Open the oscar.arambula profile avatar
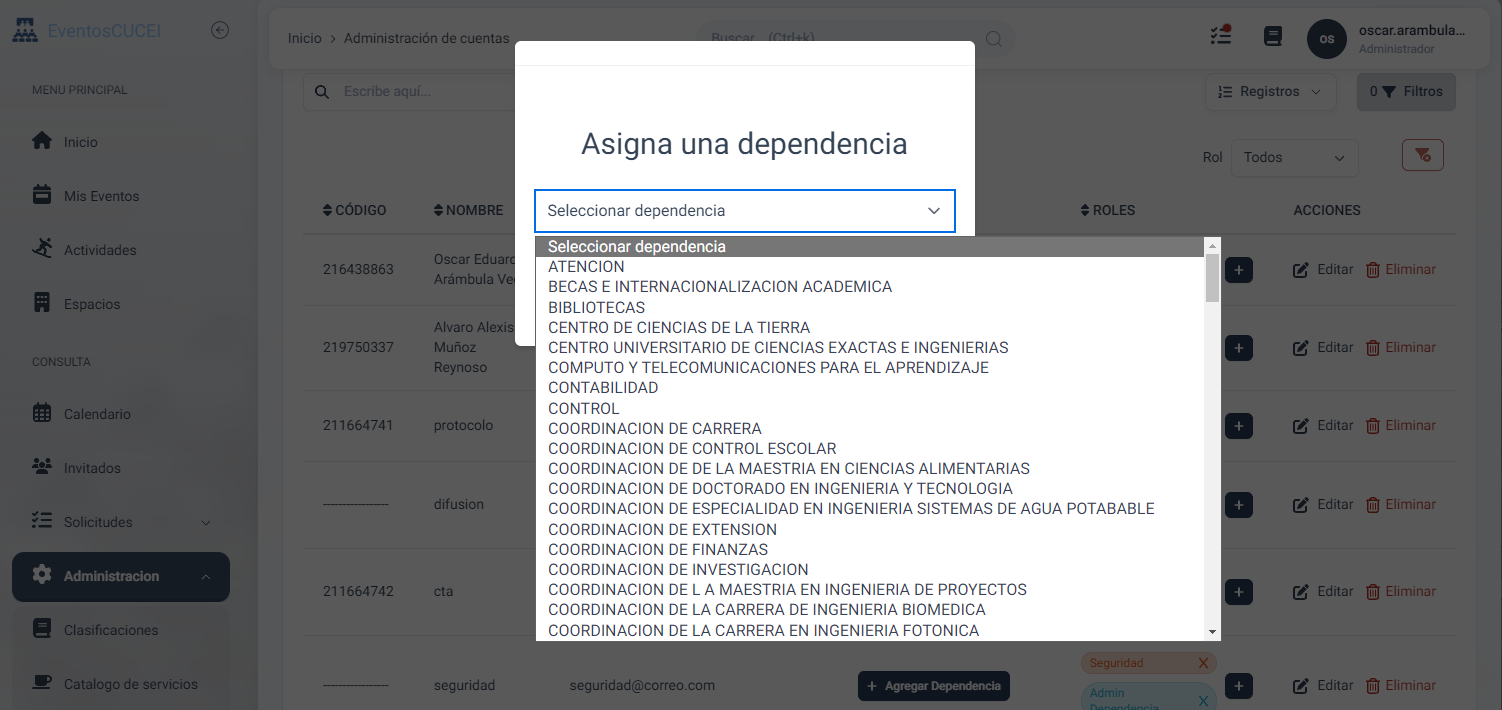This screenshot has width=1502, height=710. 1327,39
